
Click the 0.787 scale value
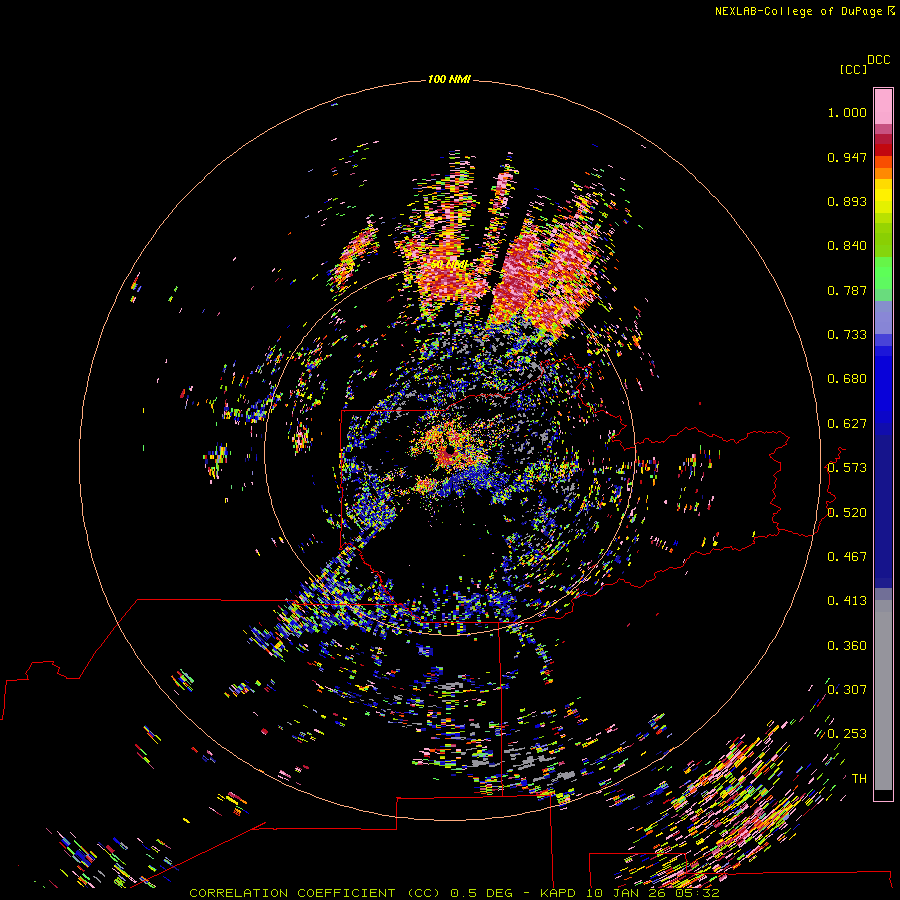pyautogui.click(x=847, y=290)
